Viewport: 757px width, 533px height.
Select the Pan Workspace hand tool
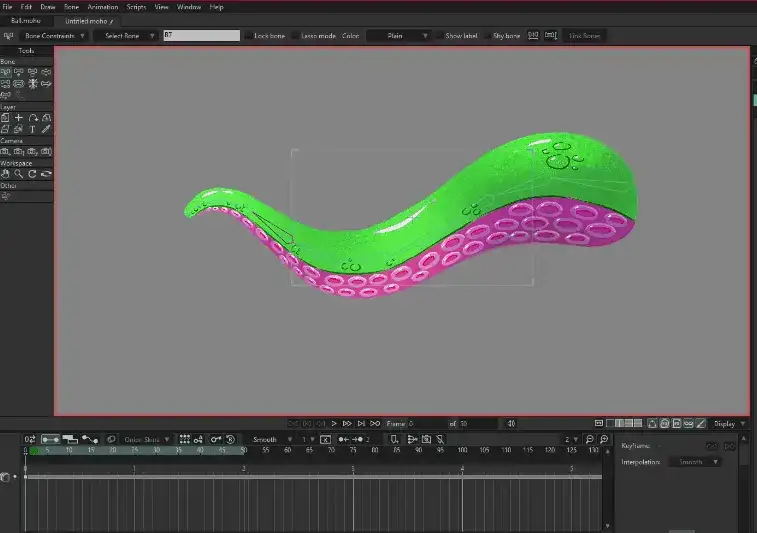(5, 174)
